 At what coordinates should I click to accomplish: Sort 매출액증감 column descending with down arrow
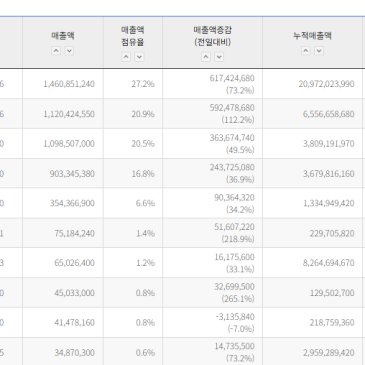219,57
